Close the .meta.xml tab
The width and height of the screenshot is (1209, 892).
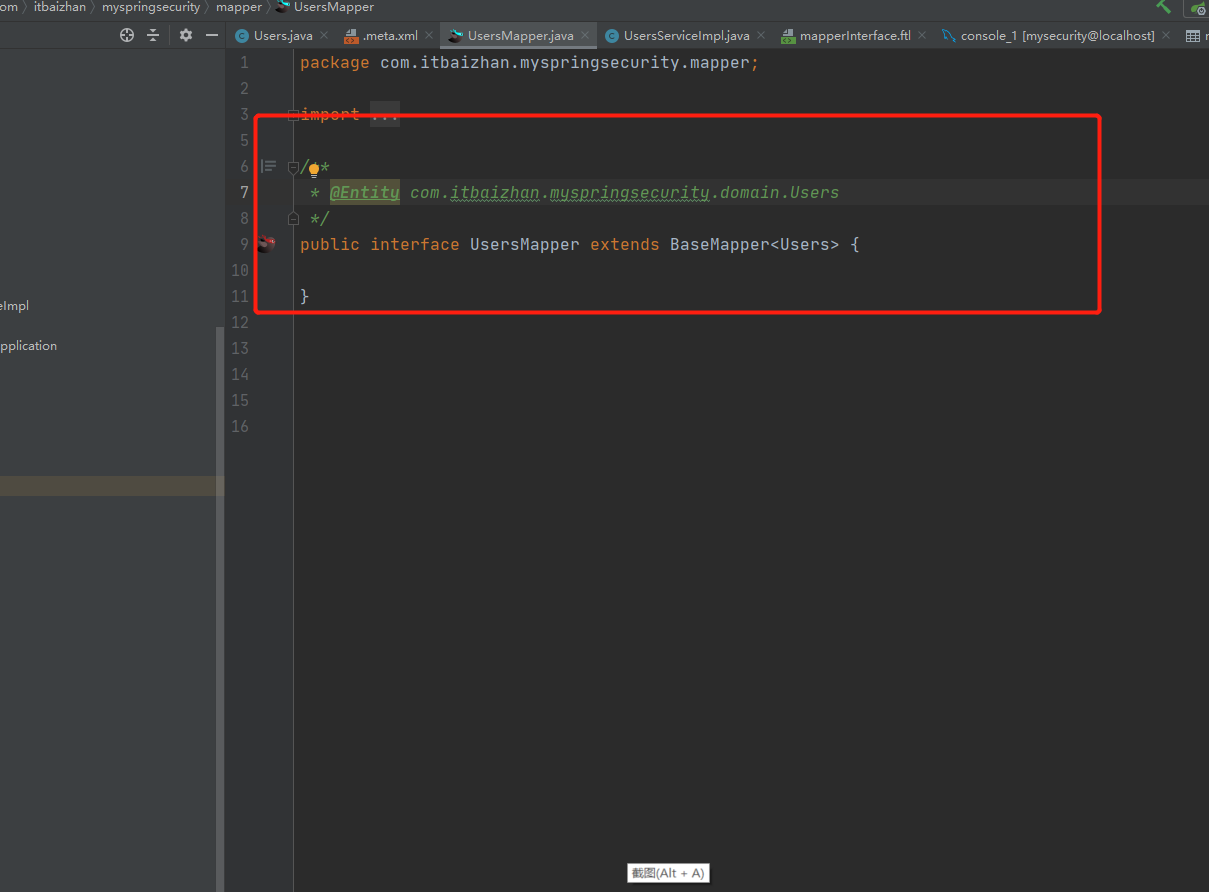tap(430, 35)
